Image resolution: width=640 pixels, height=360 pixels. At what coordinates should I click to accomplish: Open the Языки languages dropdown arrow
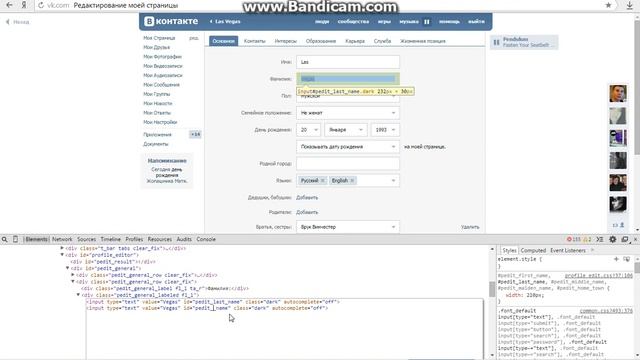[393, 180]
